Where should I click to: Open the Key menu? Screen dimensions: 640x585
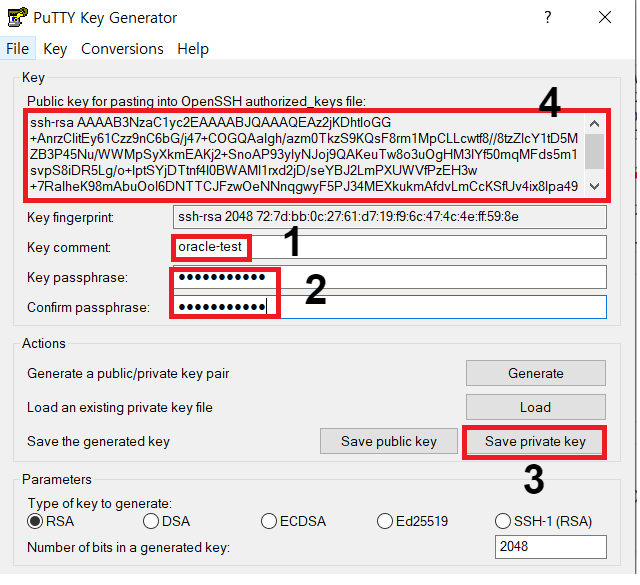55,49
